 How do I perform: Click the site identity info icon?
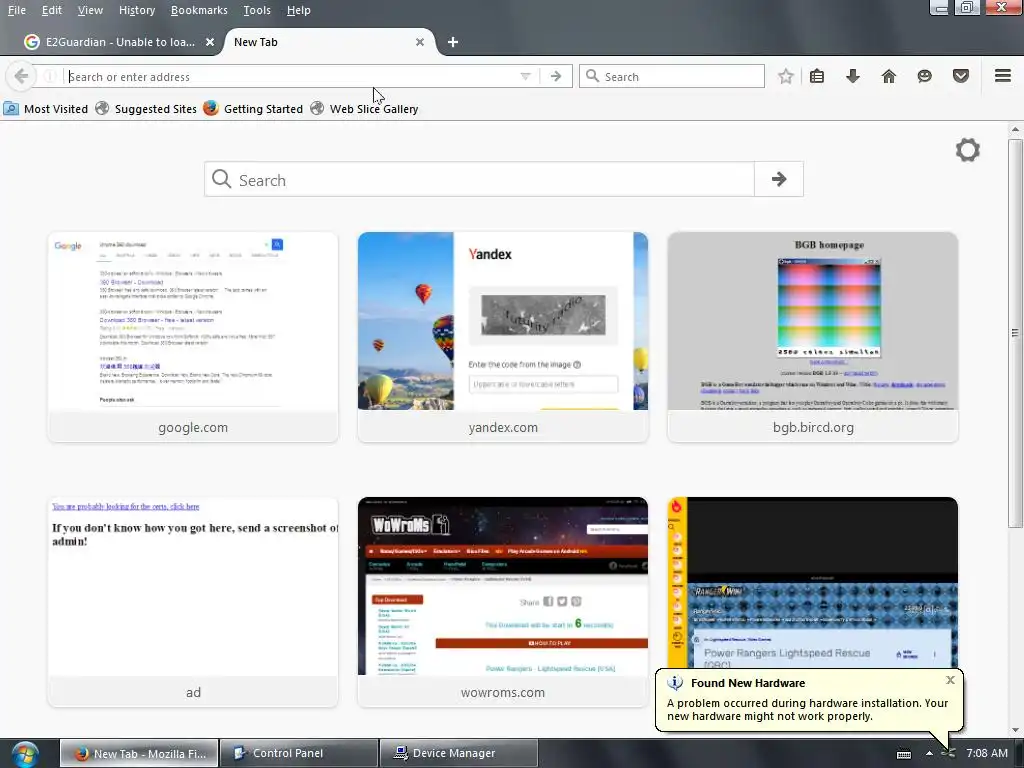point(50,76)
